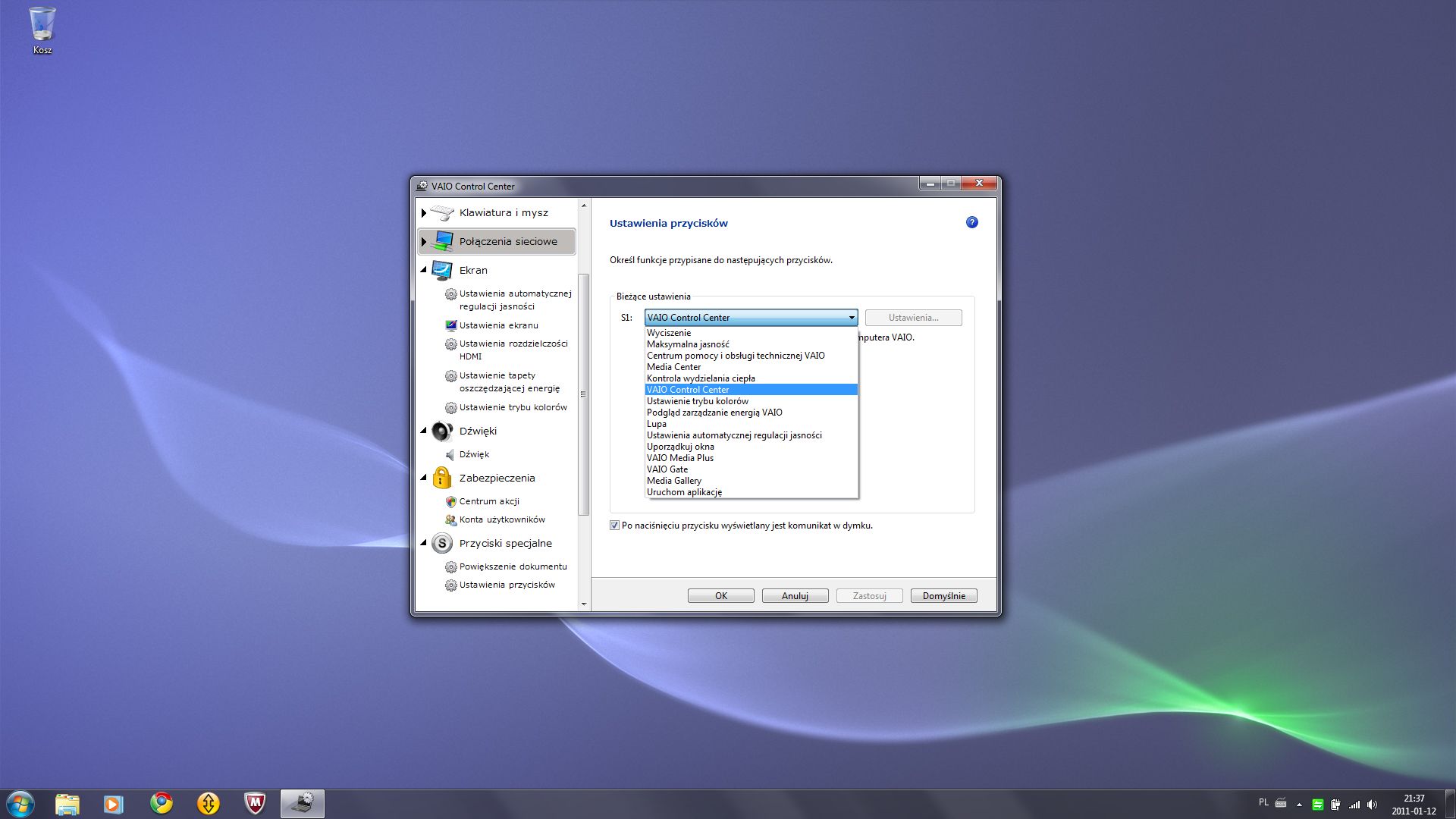Select Centrum pomocy i obsługi technicznej VAIO
This screenshot has height=819, width=1456.
click(751, 356)
